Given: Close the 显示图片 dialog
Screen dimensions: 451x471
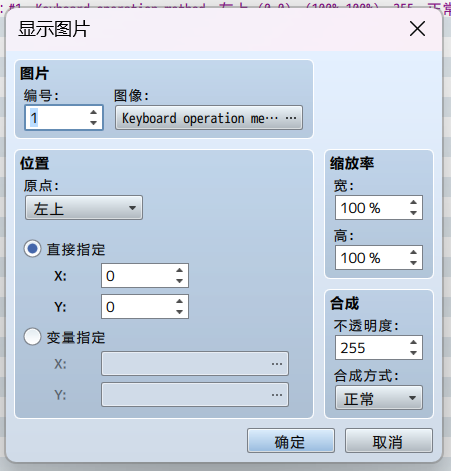Looking at the screenshot, I should click(x=417, y=29).
